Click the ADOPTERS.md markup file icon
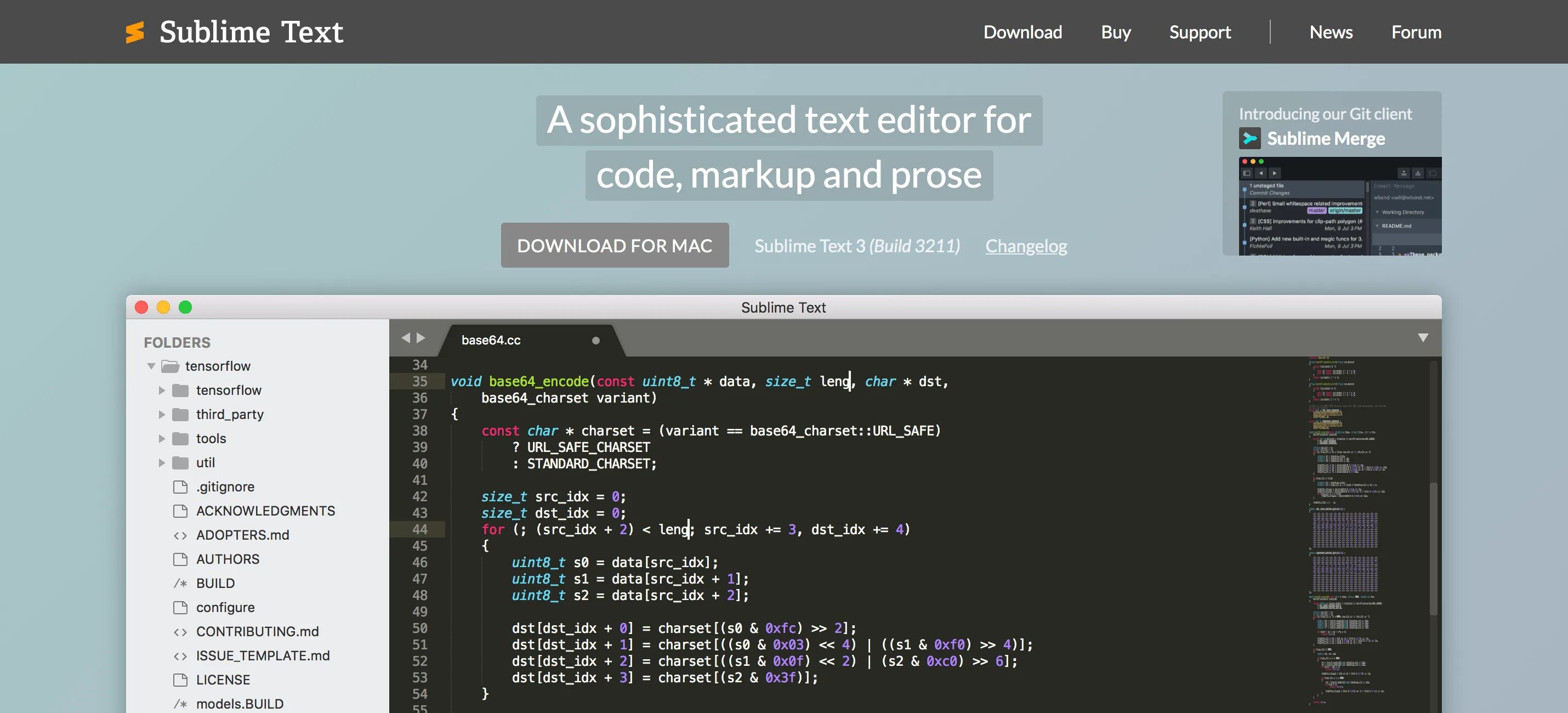Image resolution: width=1568 pixels, height=713 pixels. pos(180,535)
